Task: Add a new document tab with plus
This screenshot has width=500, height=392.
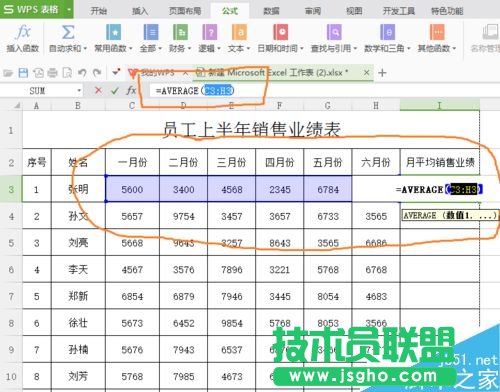Action: [x=382, y=73]
